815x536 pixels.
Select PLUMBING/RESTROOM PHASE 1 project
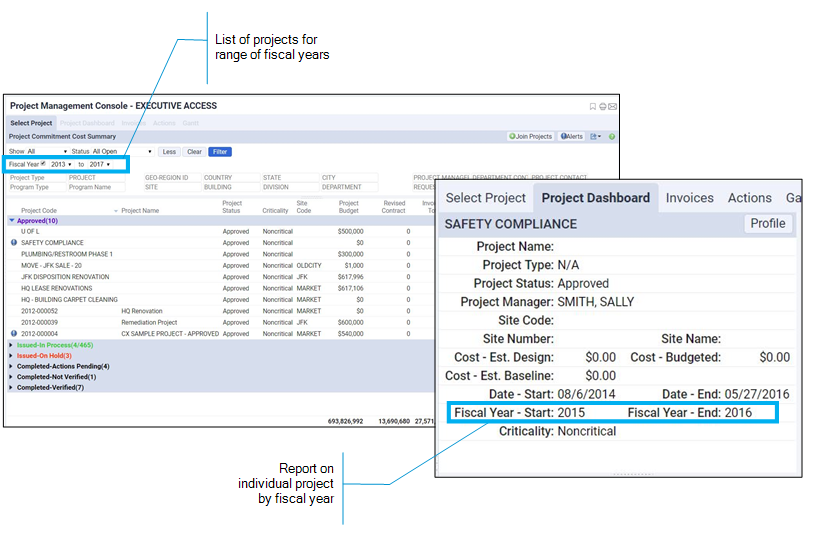(67, 254)
